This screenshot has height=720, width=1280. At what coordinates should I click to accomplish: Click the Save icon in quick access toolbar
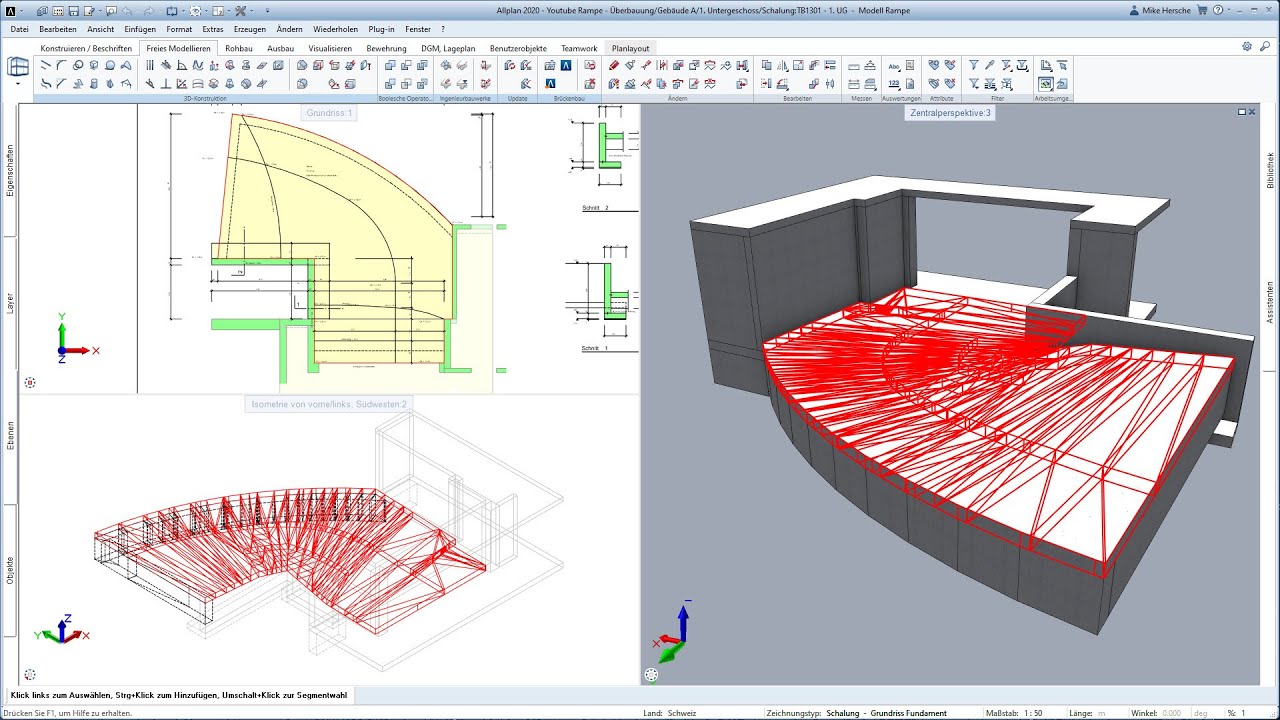click(x=73, y=12)
